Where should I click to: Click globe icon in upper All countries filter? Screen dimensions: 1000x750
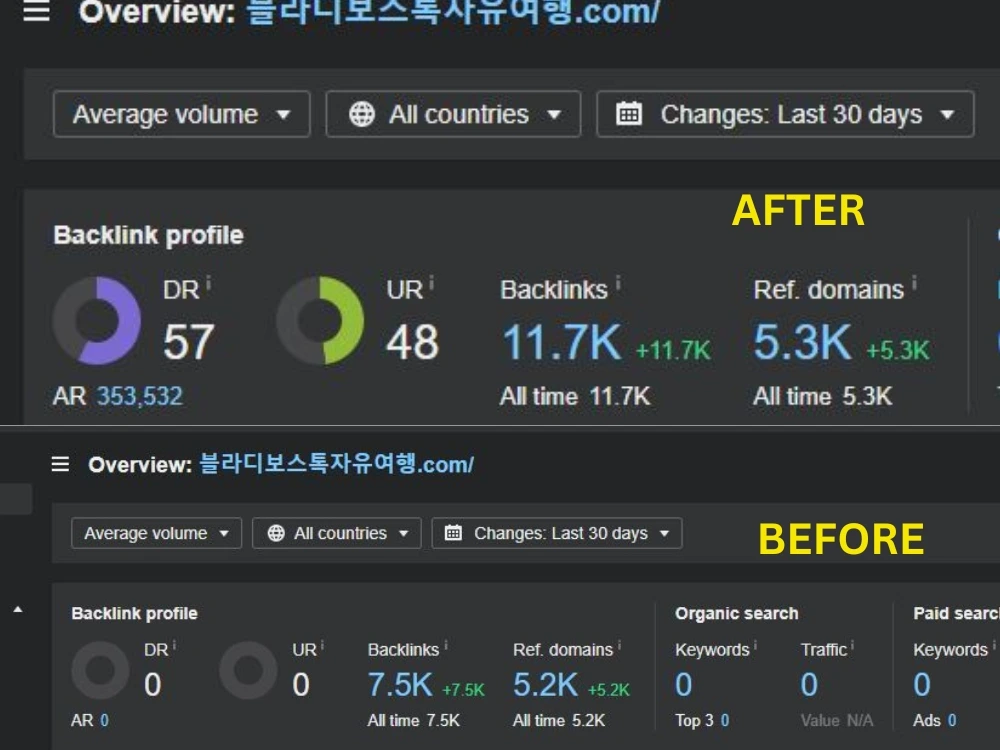362,115
